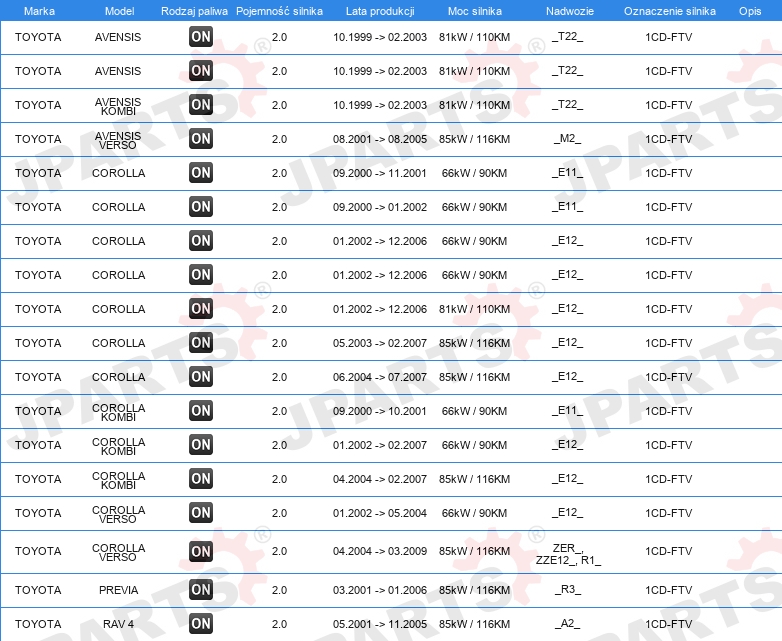Select the AVENSIS VERSO model cell
782x641 pixels.
pyautogui.click(x=118, y=140)
